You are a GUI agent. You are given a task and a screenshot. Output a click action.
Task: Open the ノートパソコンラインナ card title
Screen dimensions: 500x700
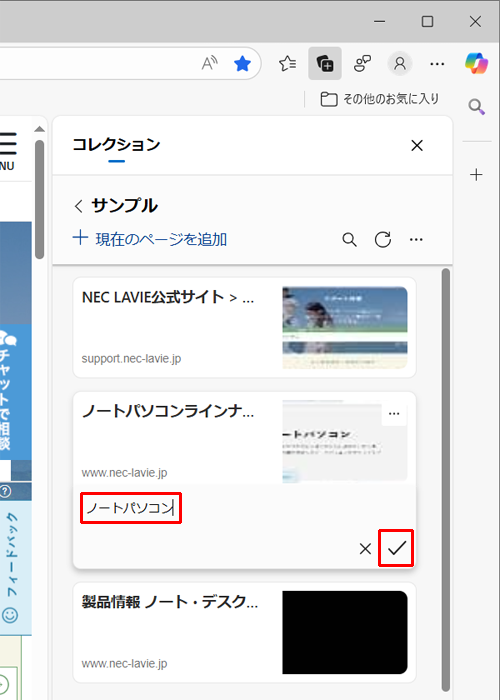pyautogui.click(x=168, y=411)
